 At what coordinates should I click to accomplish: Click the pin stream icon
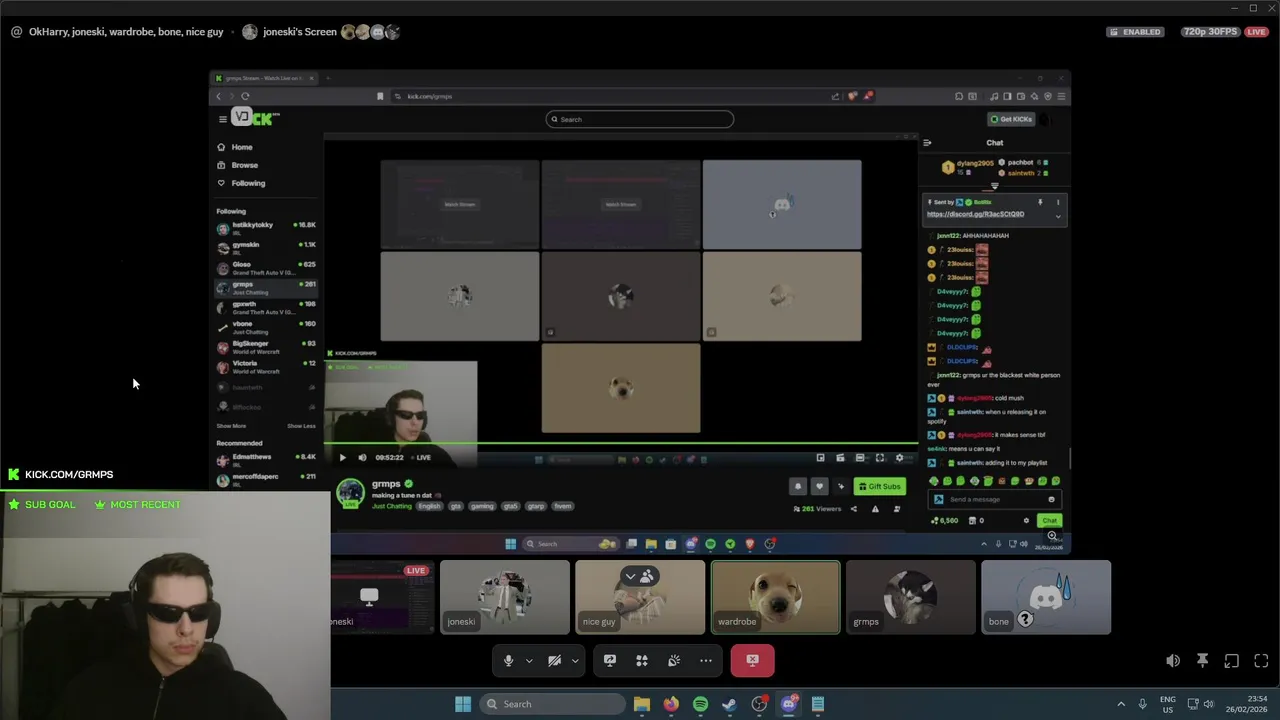(x=1202, y=661)
